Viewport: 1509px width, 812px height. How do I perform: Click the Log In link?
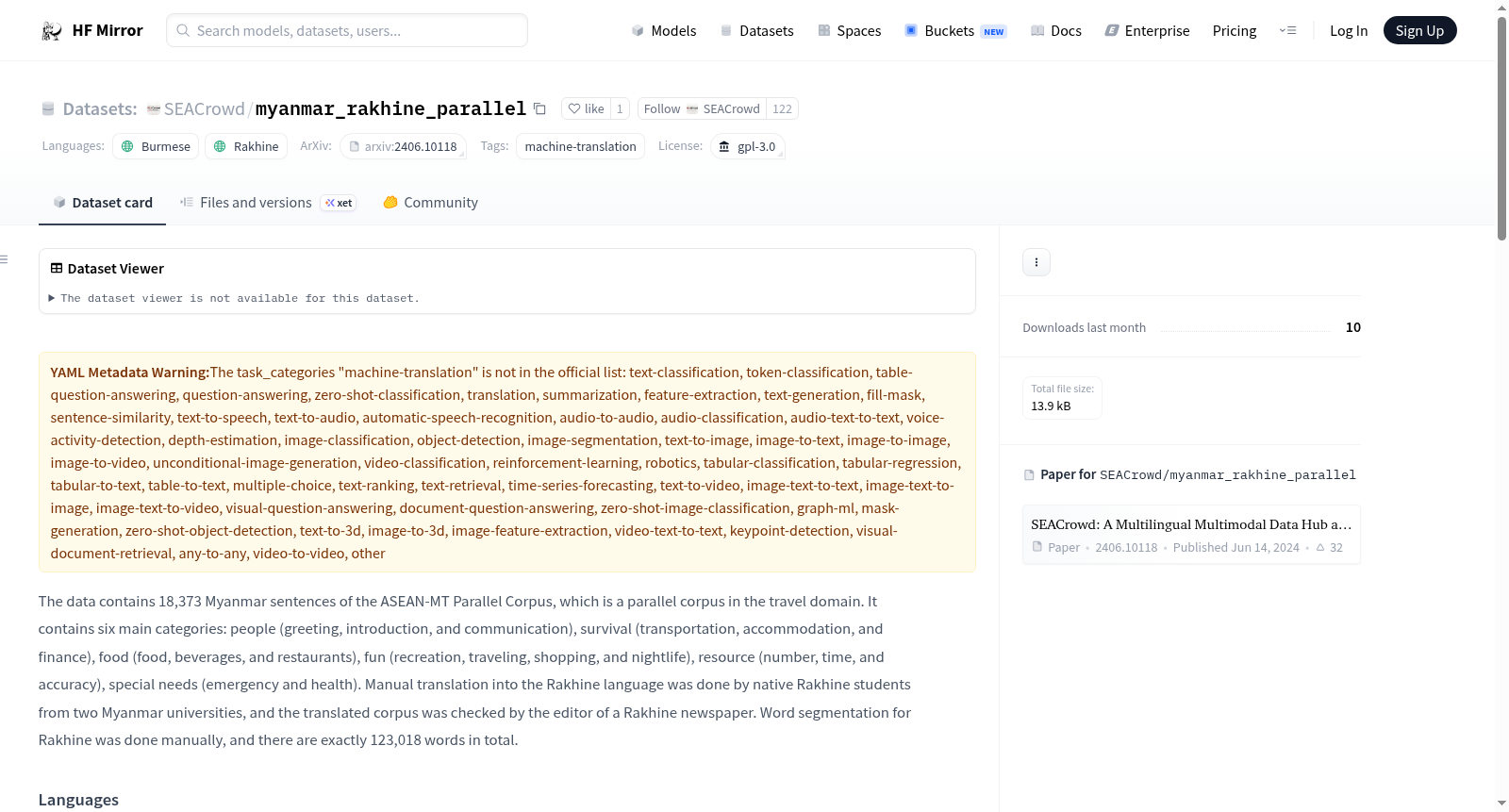(x=1349, y=30)
